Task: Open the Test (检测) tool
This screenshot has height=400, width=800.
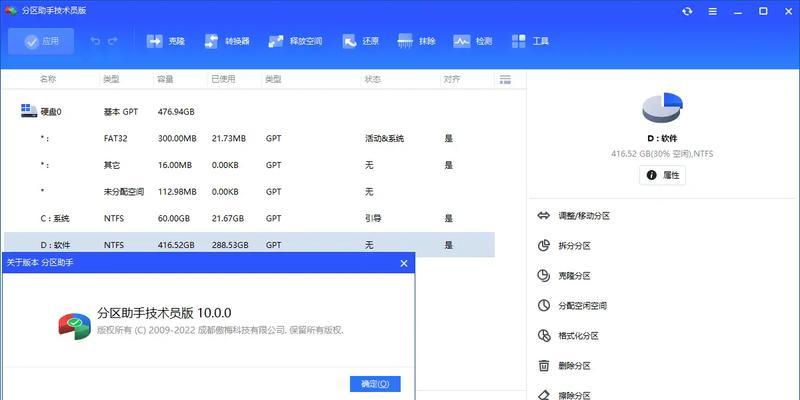Action: [473, 41]
